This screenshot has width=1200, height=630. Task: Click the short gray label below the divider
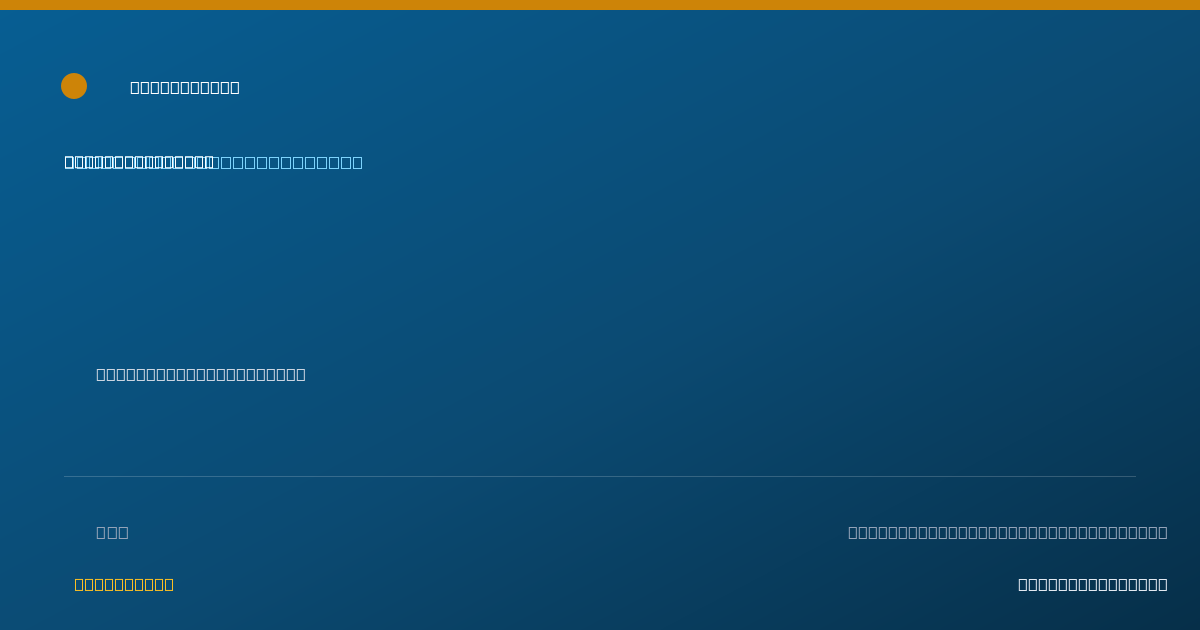112,532
